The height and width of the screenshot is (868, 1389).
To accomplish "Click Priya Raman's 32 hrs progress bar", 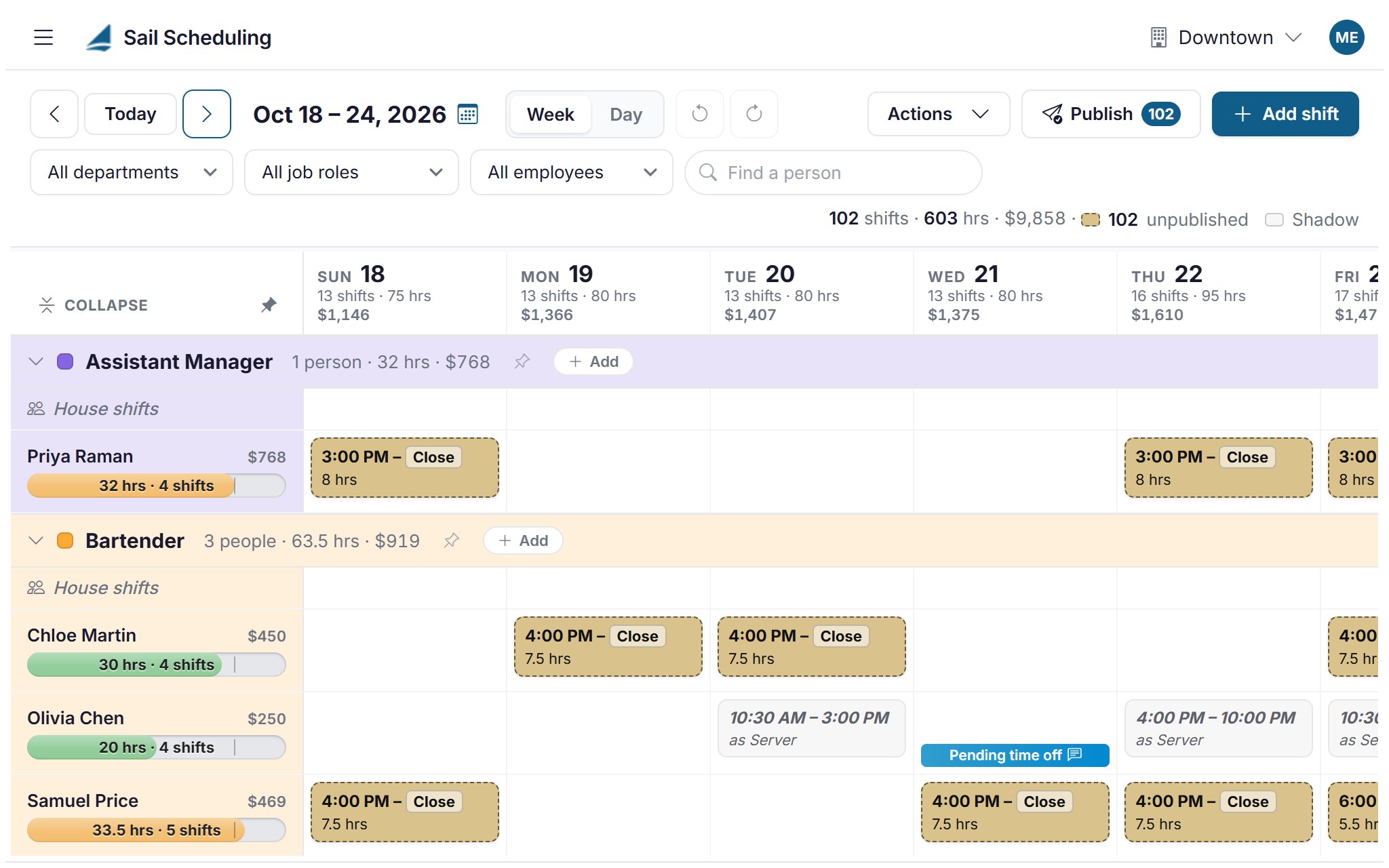I will click(156, 486).
